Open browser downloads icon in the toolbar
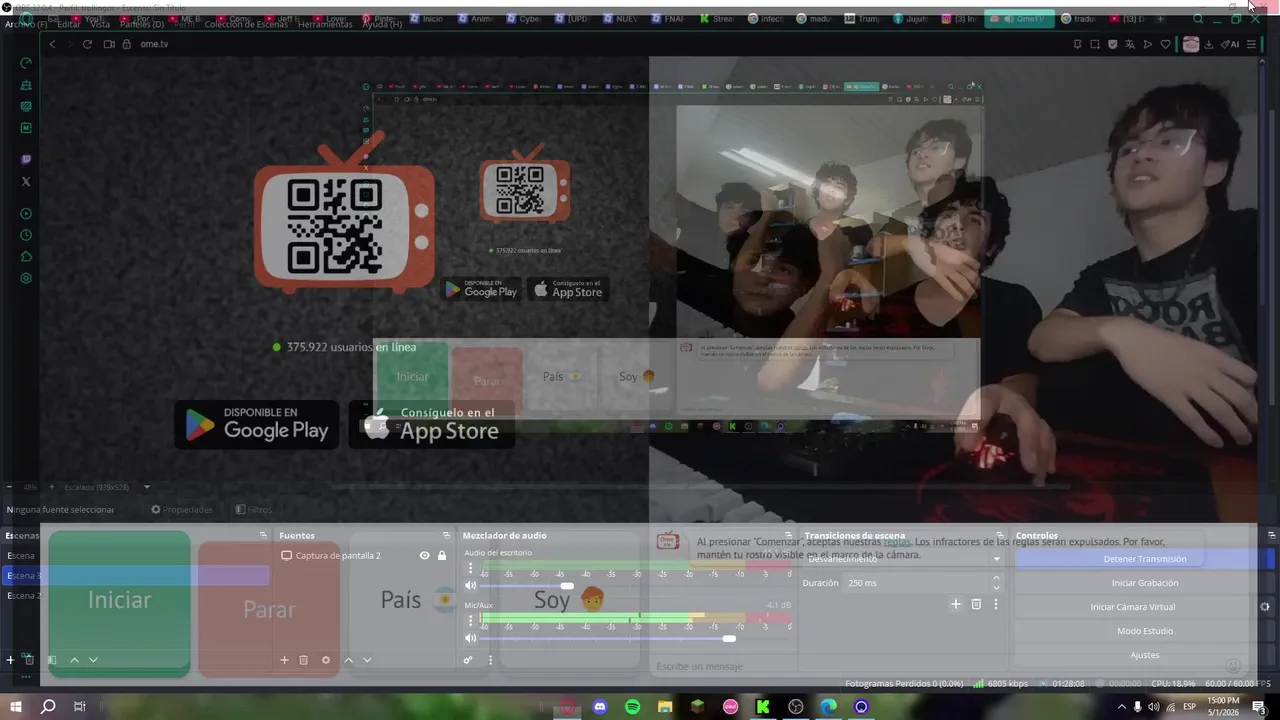This screenshot has height=720, width=1280. click(x=1208, y=44)
